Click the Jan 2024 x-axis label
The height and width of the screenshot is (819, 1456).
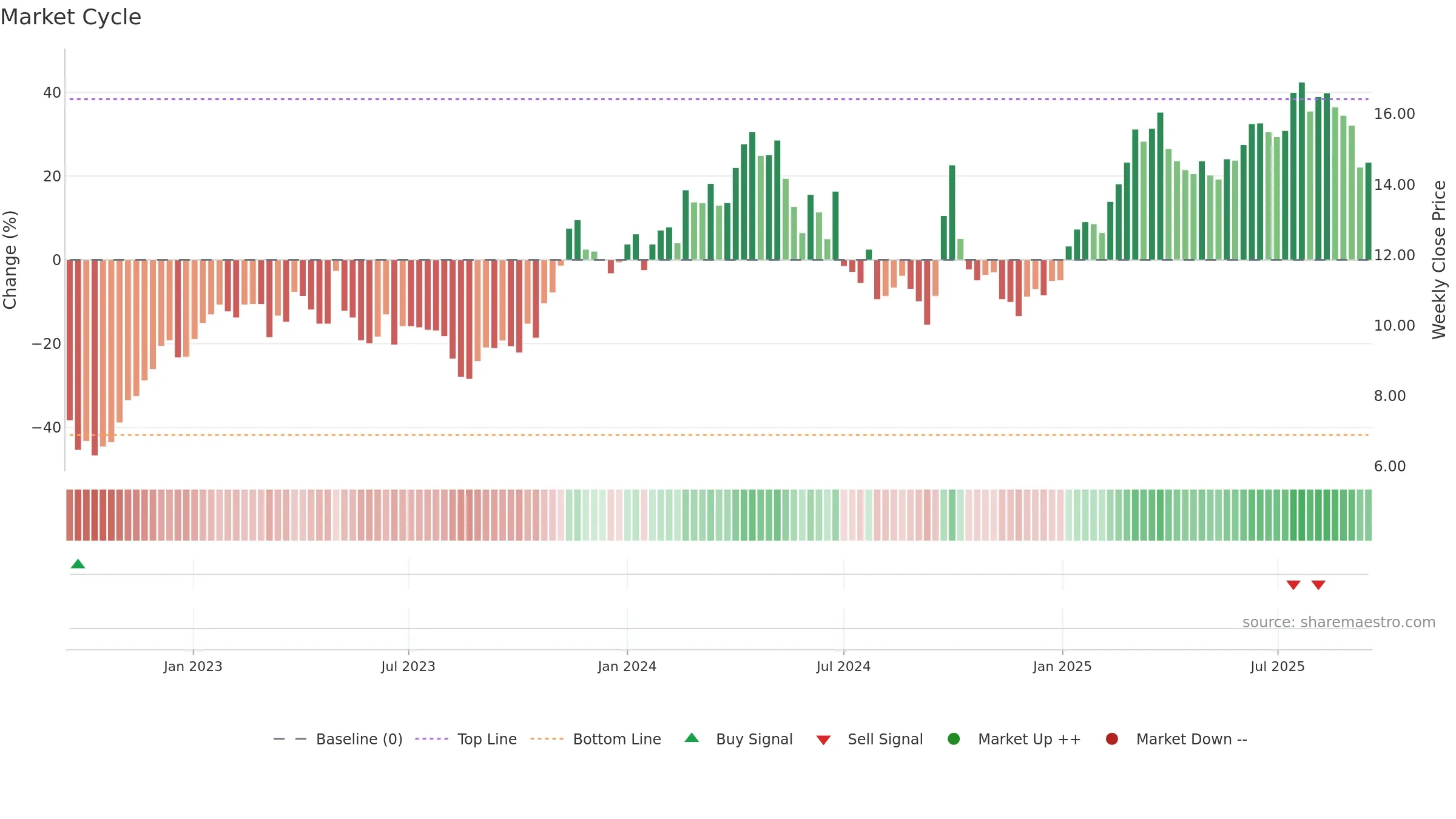(x=627, y=667)
